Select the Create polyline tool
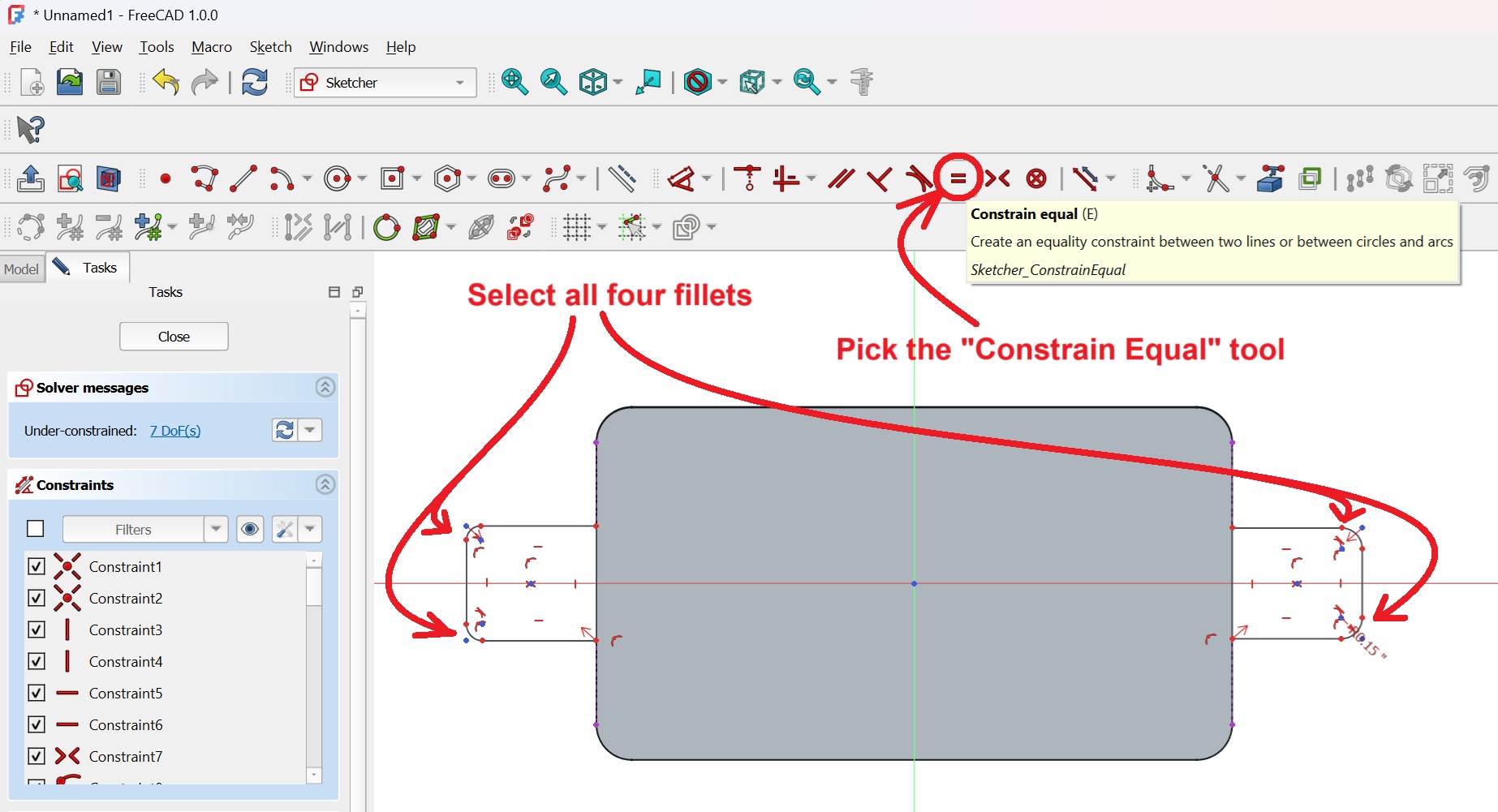The image size is (1498, 812). click(204, 178)
